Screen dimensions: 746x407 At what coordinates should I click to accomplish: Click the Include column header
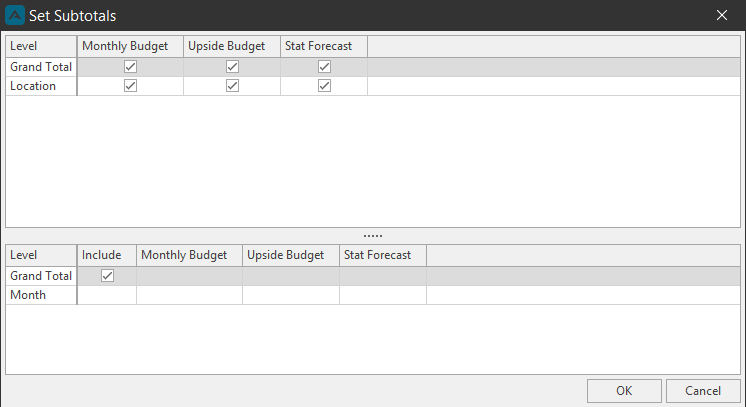pyautogui.click(x=107, y=255)
